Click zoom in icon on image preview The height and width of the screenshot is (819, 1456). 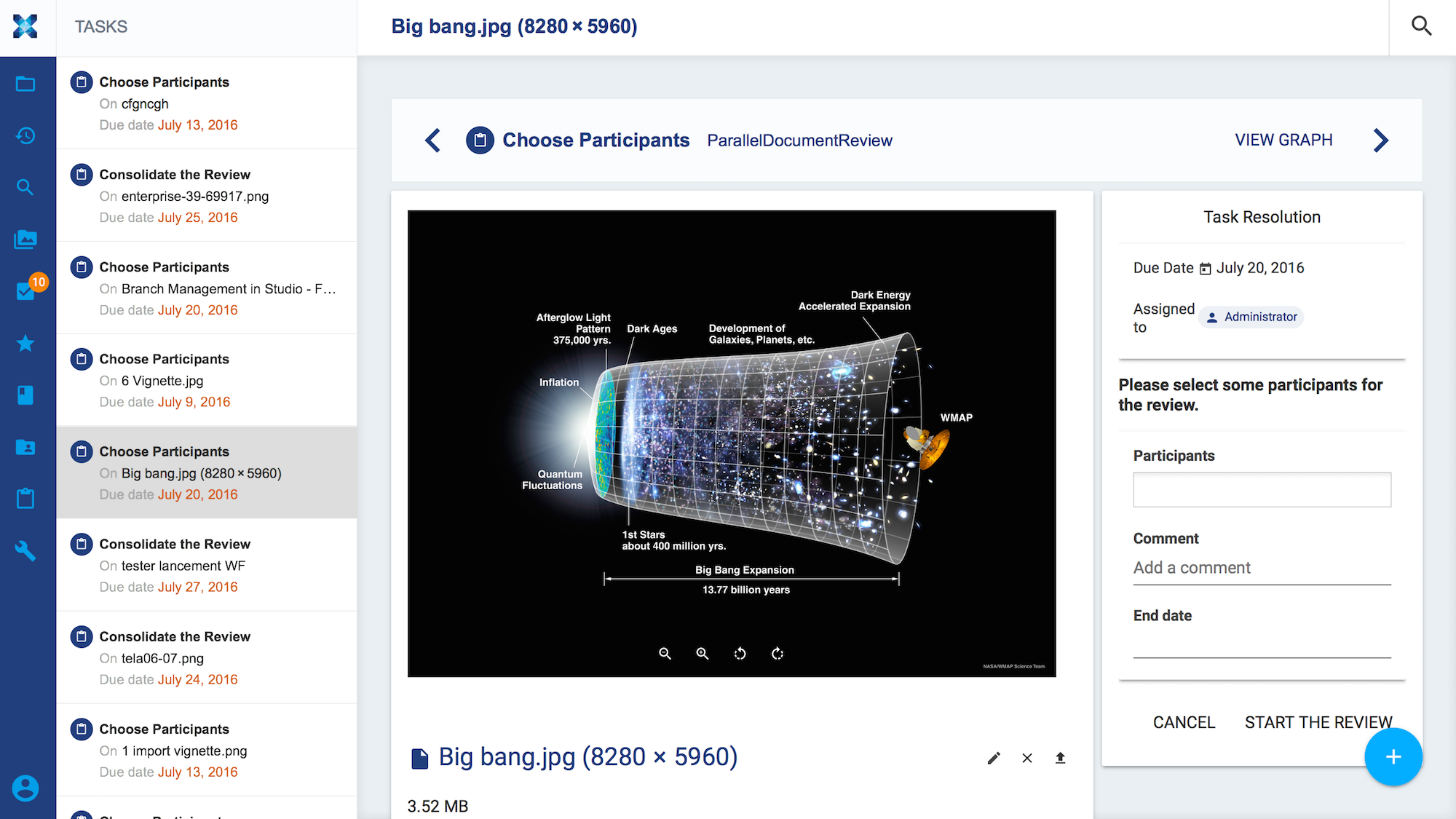703,654
